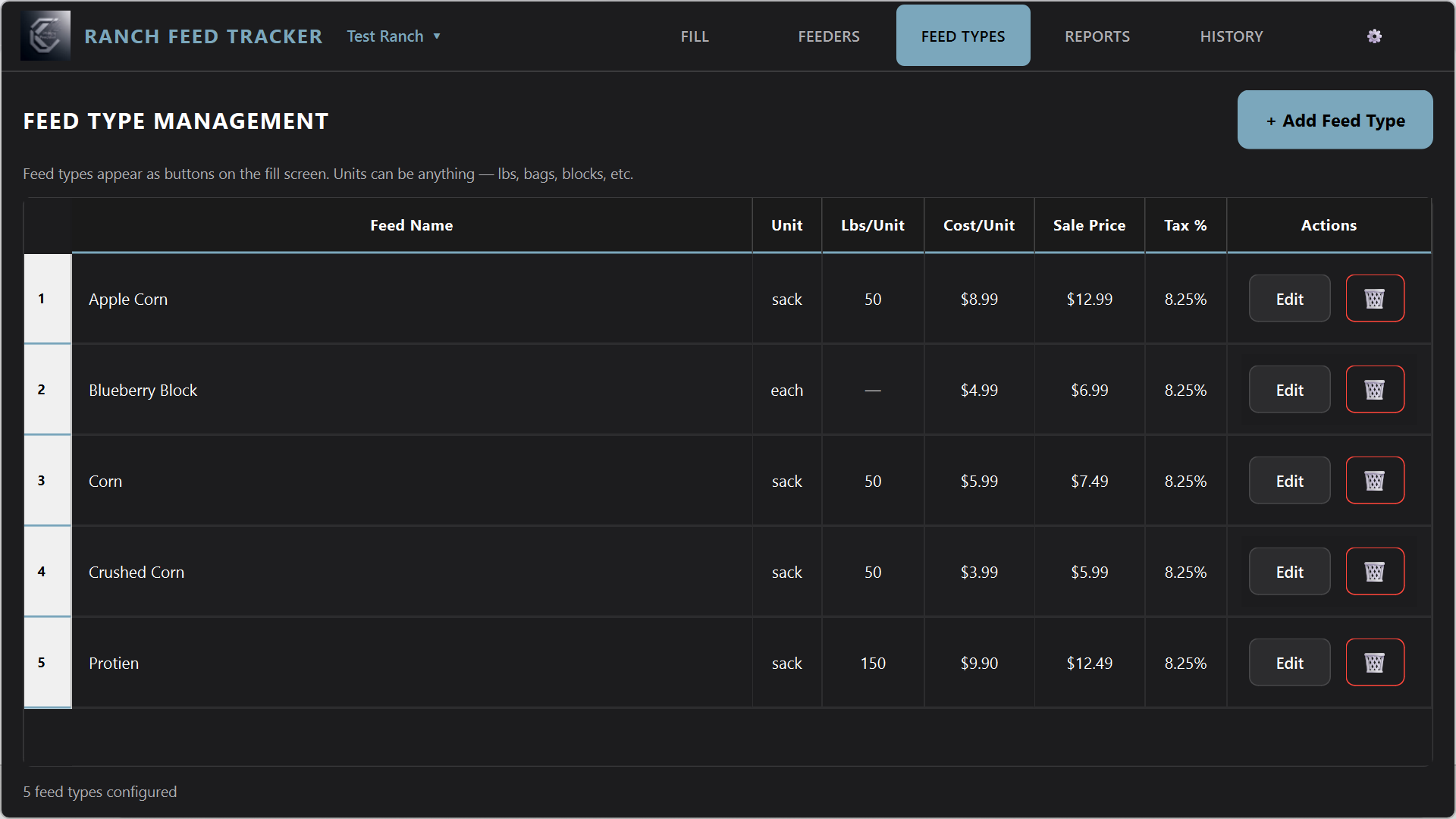Select the row handle numbered 5
1456x819 pixels.
tap(47, 662)
